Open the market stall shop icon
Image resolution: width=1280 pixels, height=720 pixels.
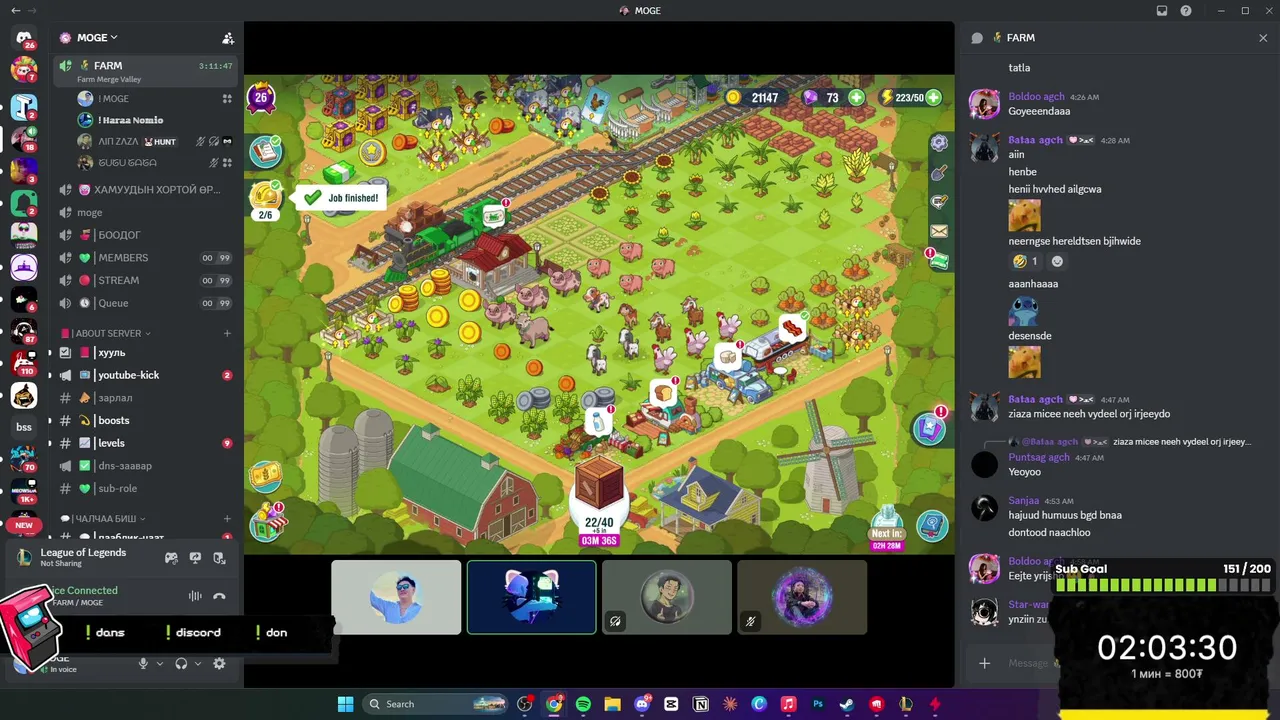click(266, 523)
